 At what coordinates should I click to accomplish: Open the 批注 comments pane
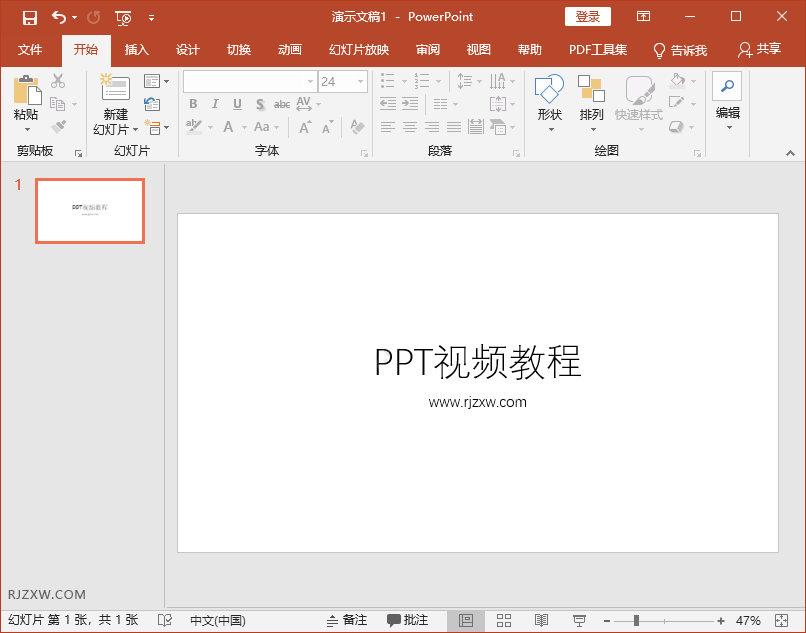point(407,620)
